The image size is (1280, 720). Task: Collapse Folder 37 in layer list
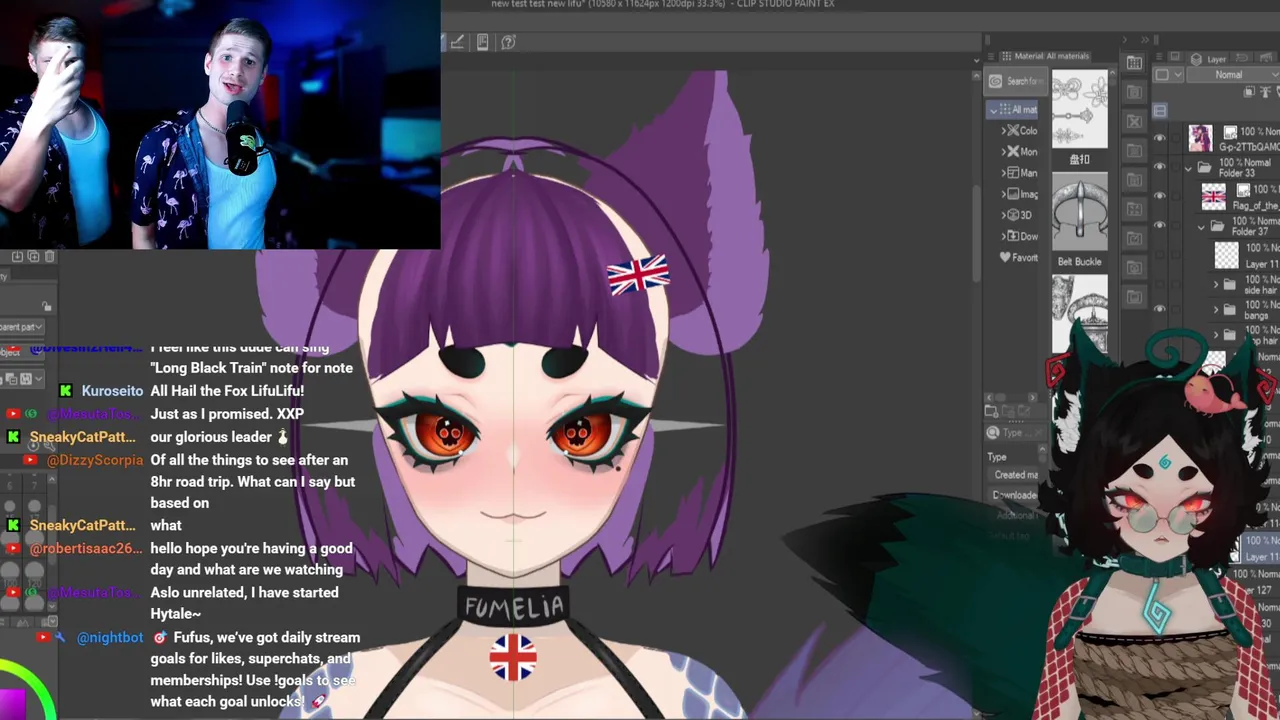(1202, 227)
